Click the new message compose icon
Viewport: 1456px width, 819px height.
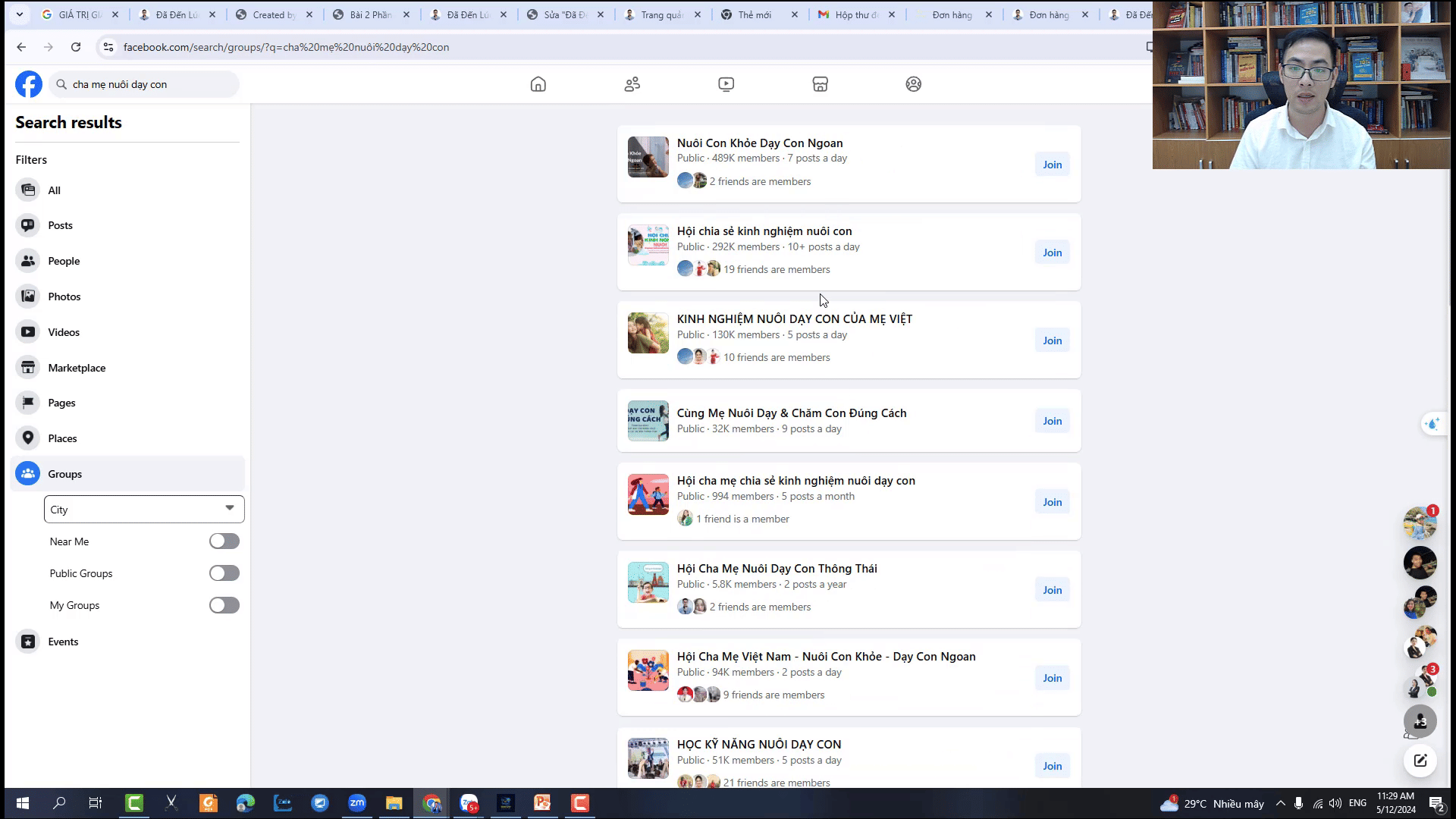[x=1420, y=761]
